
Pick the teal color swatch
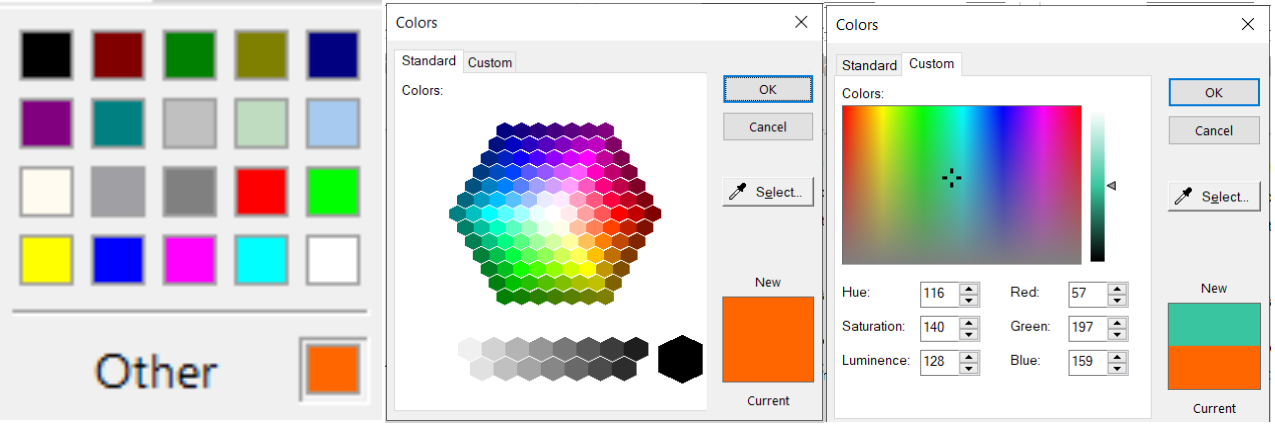pyautogui.click(x=118, y=123)
